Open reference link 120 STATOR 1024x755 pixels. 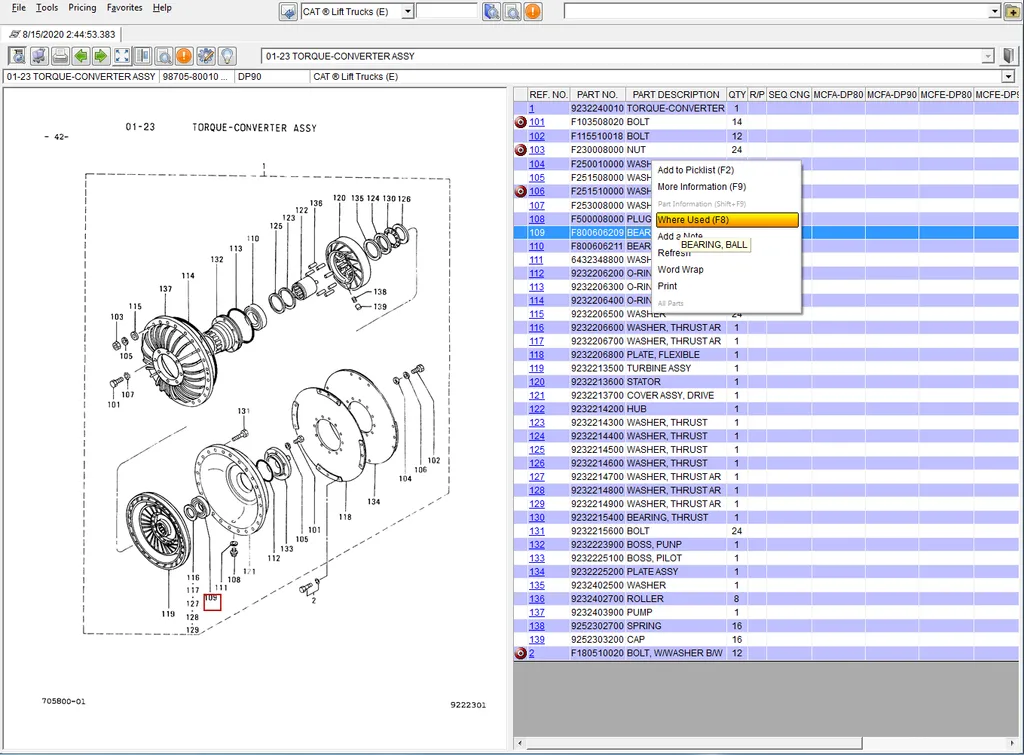pyautogui.click(x=537, y=382)
